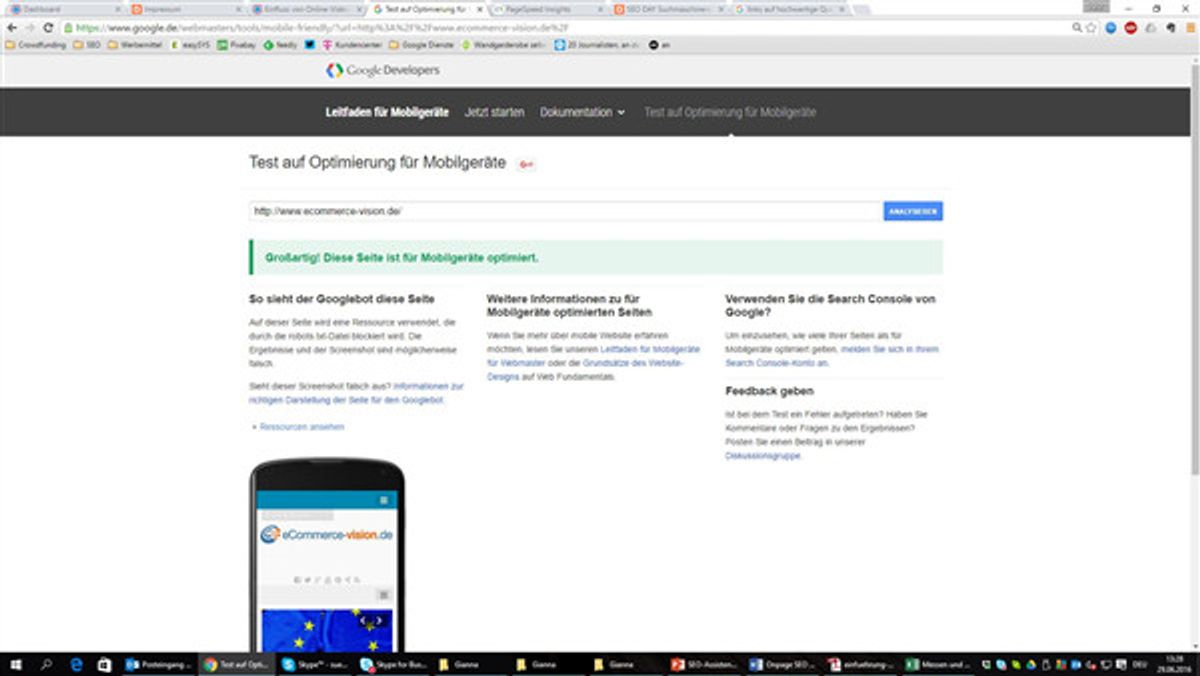Image resolution: width=1200 pixels, height=676 pixels.
Task: Open the PDF einfuehrung taskbar item
Action: (x=860, y=664)
